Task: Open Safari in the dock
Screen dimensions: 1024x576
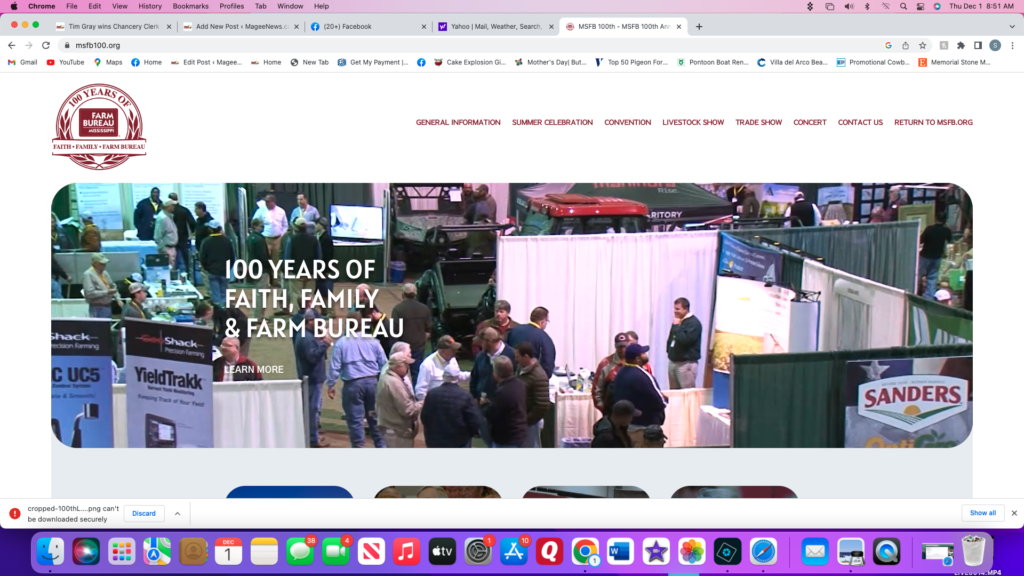Action: (x=763, y=551)
